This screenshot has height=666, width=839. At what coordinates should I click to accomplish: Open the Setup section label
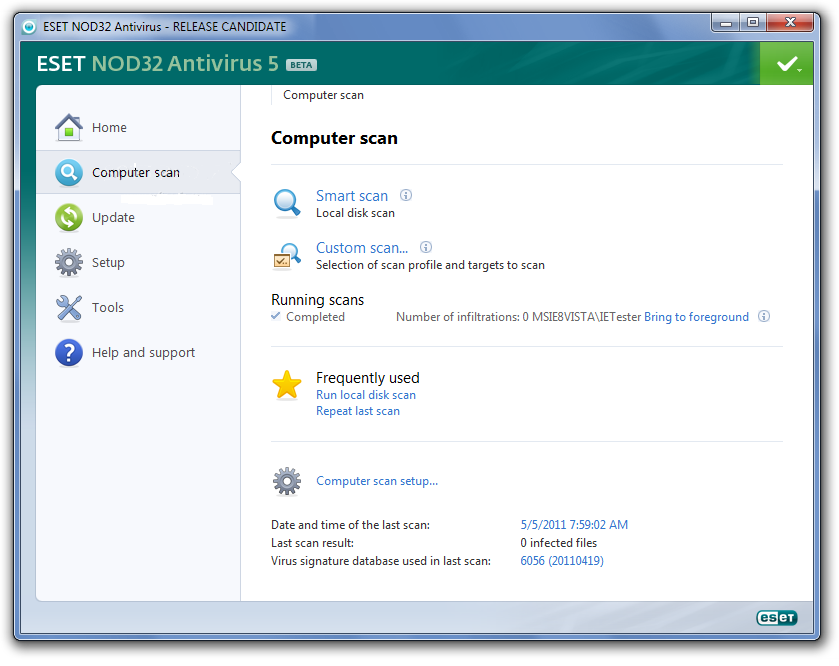(108, 263)
